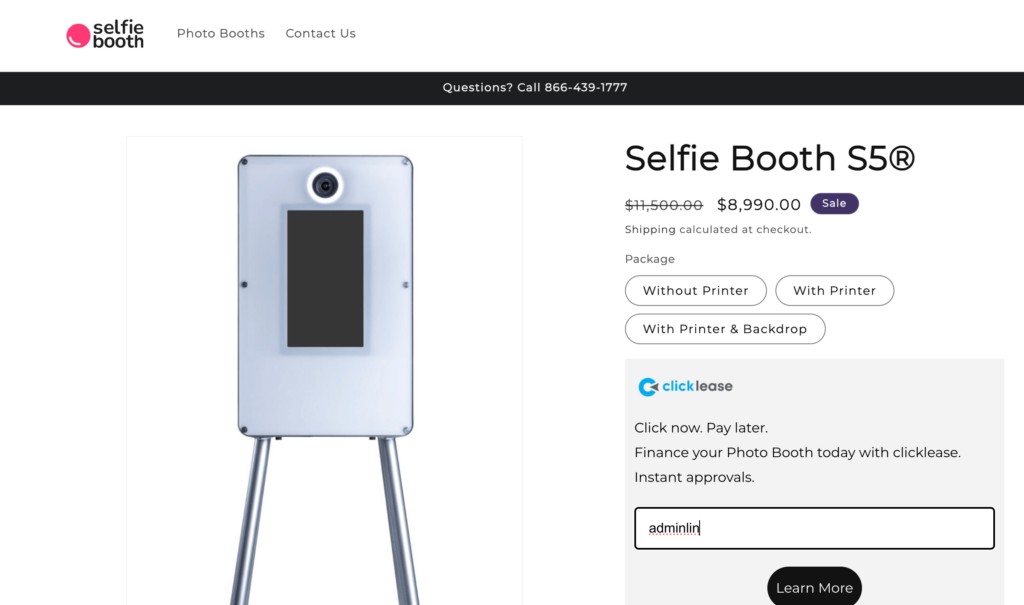The image size is (1024, 605).
Task: Click the Package option label
Action: 650,259
